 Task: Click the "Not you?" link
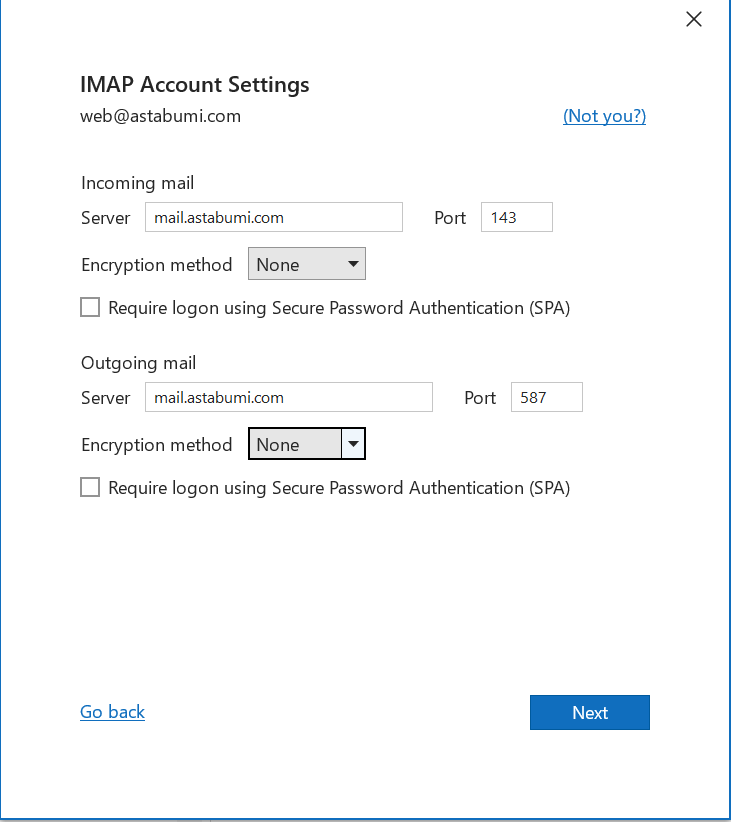pos(604,116)
